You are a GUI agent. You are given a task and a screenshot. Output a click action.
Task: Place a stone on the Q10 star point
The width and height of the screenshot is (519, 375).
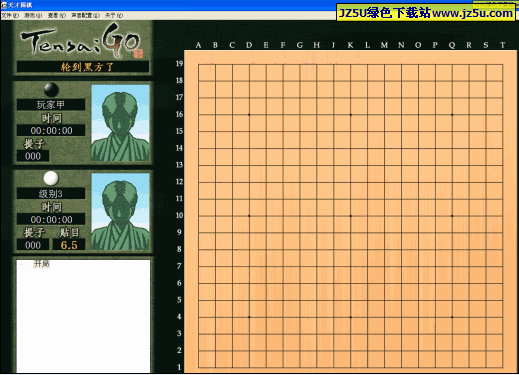click(x=452, y=216)
